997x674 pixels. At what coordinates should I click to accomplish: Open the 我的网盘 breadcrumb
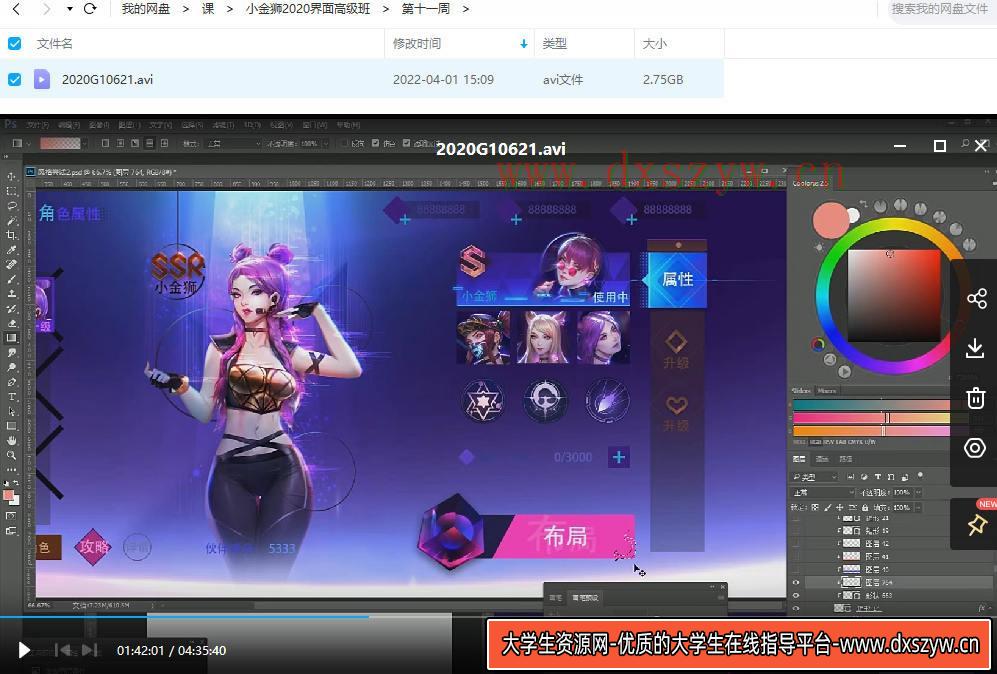click(x=146, y=9)
